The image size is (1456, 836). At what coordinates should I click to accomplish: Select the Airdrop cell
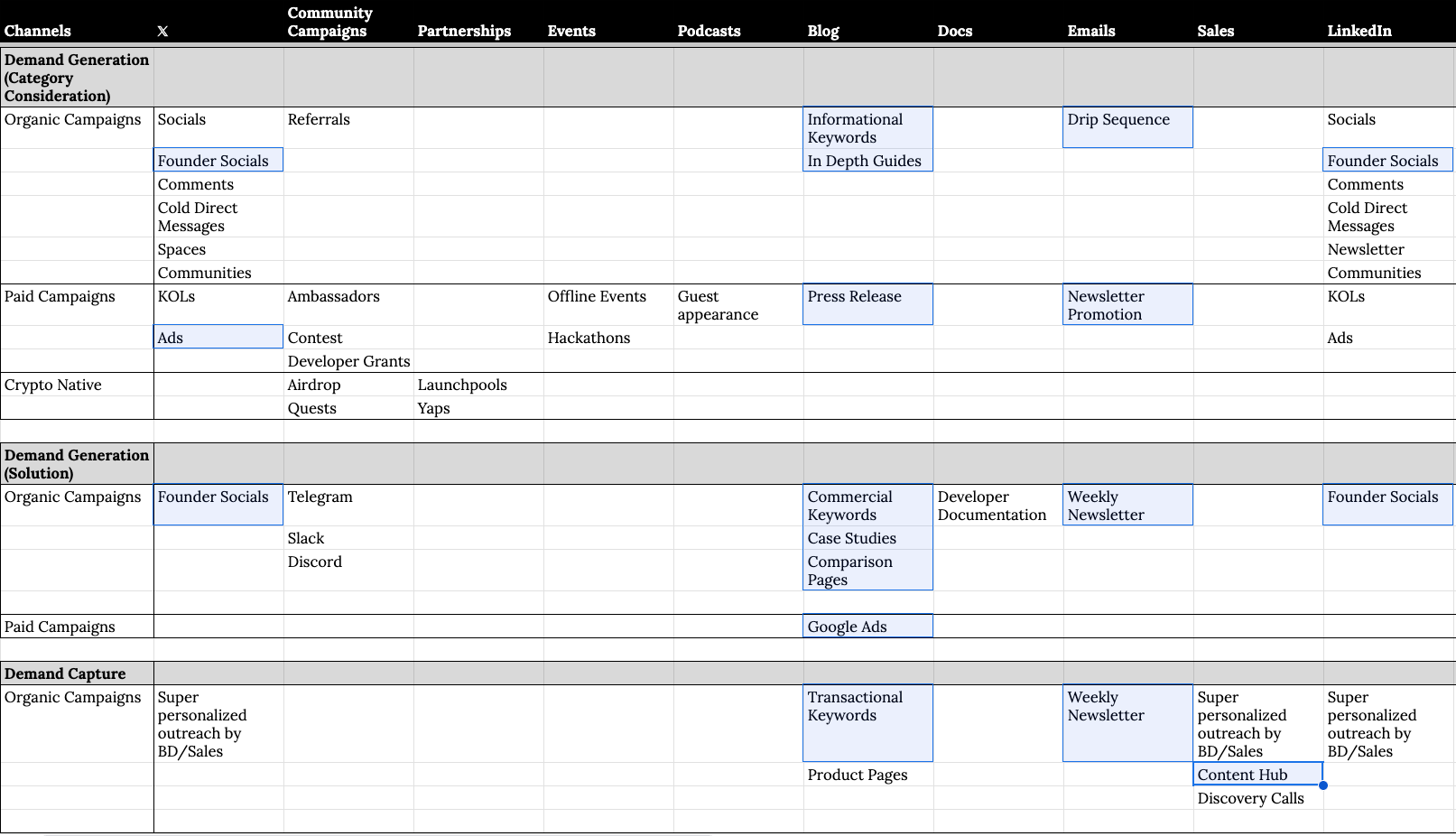point(348,385)
